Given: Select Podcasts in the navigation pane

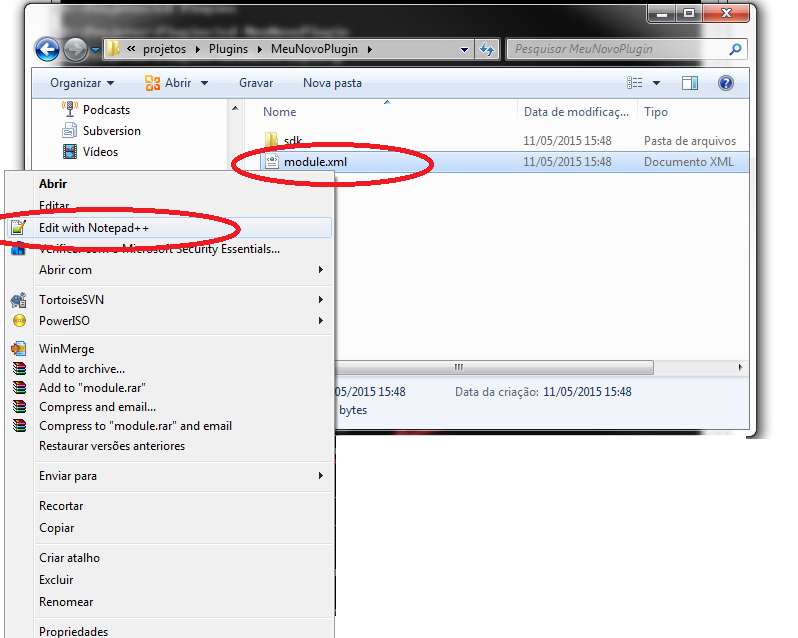Looking at the screenshot, I should coord(106,110).
